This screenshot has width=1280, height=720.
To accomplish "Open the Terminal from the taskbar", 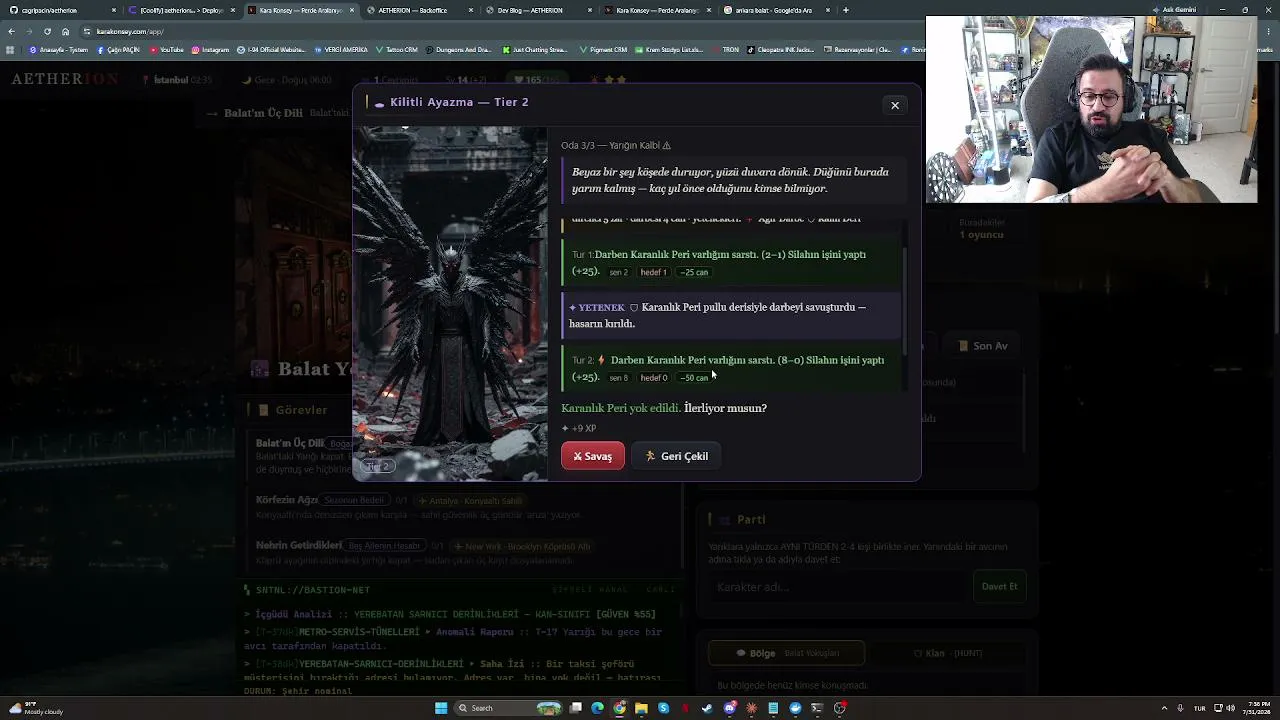I will 817,708.
